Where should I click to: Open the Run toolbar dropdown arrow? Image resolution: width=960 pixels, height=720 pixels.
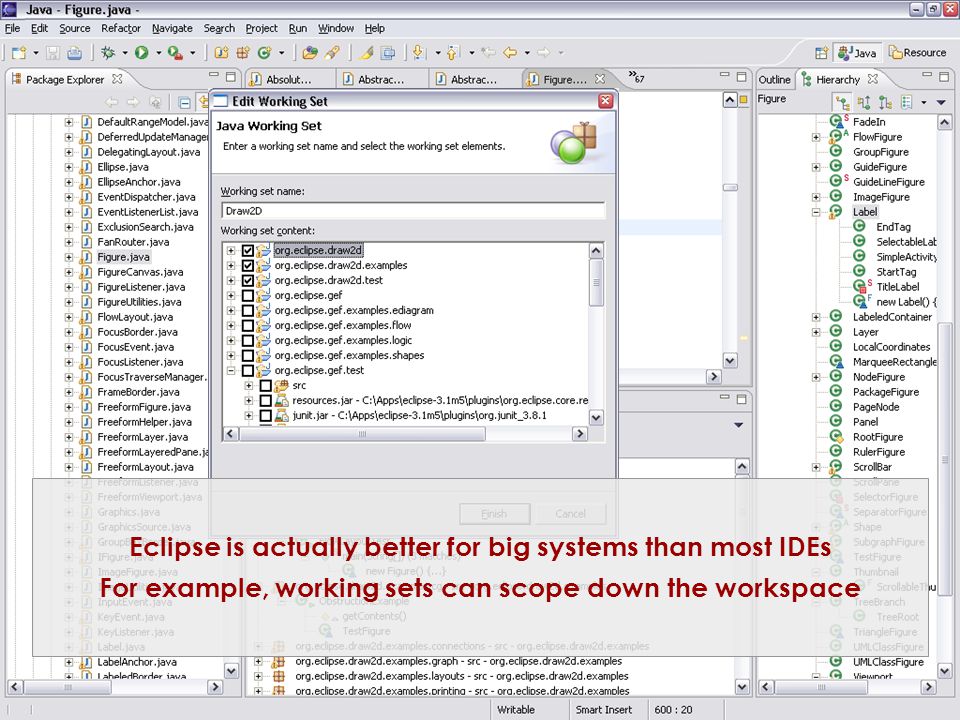tap(158, 53)
